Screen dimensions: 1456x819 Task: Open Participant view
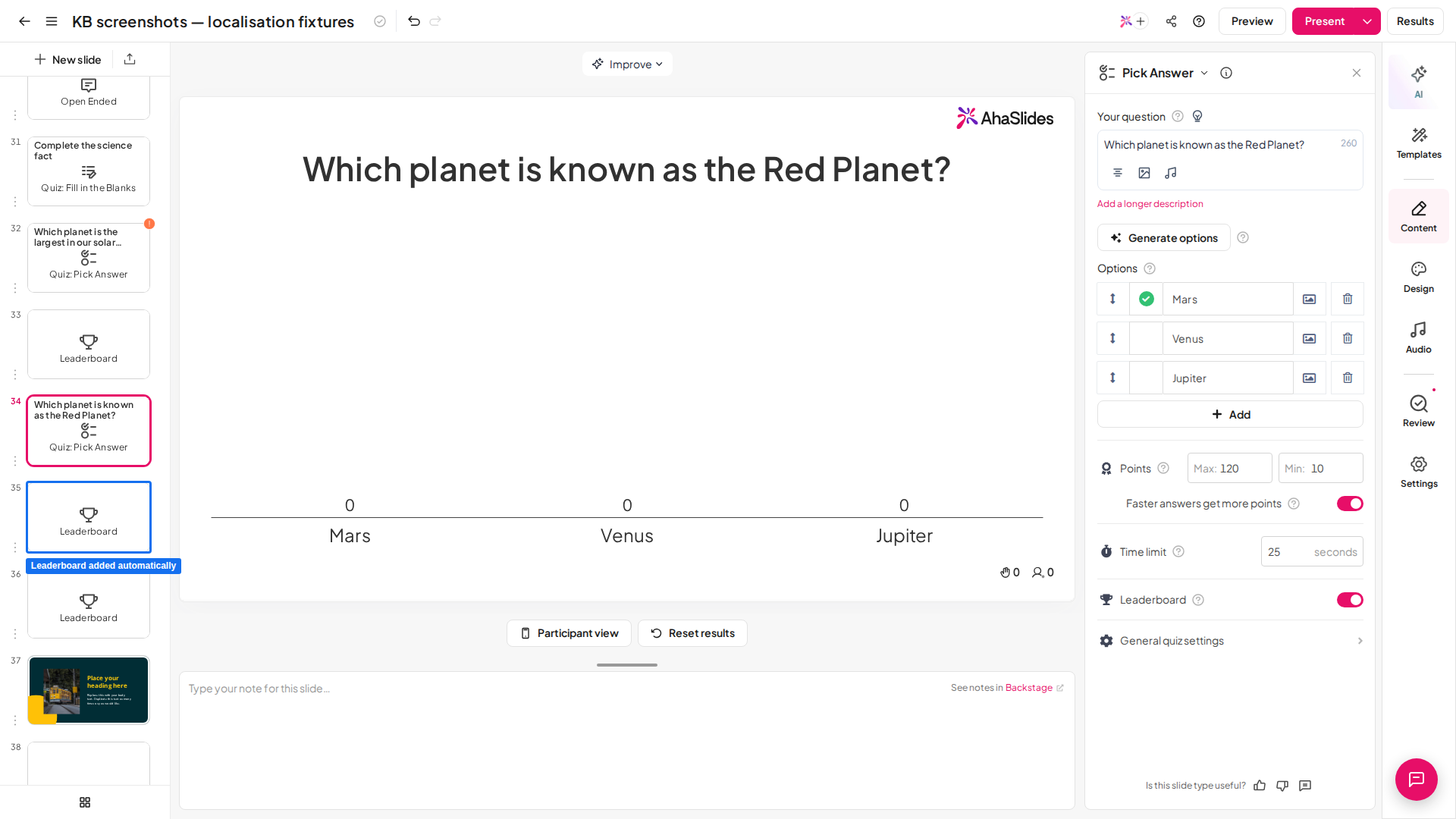point(569,633)
